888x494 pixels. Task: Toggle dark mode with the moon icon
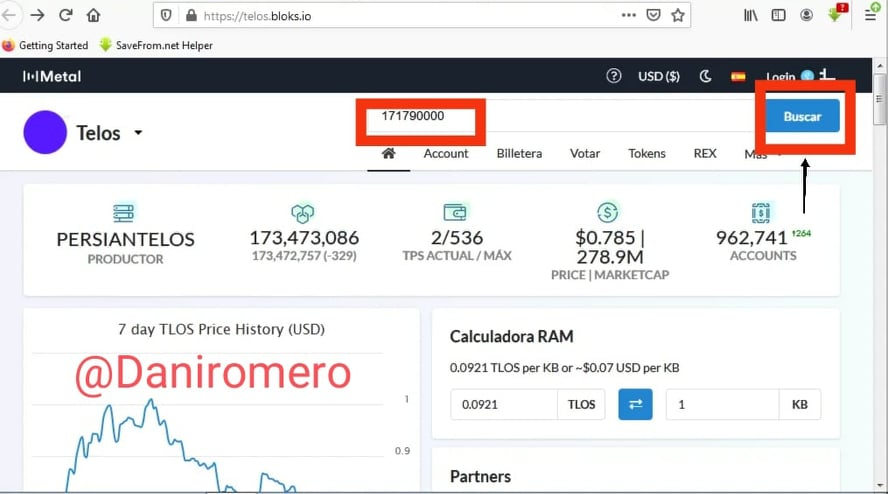tap(706, 76)
